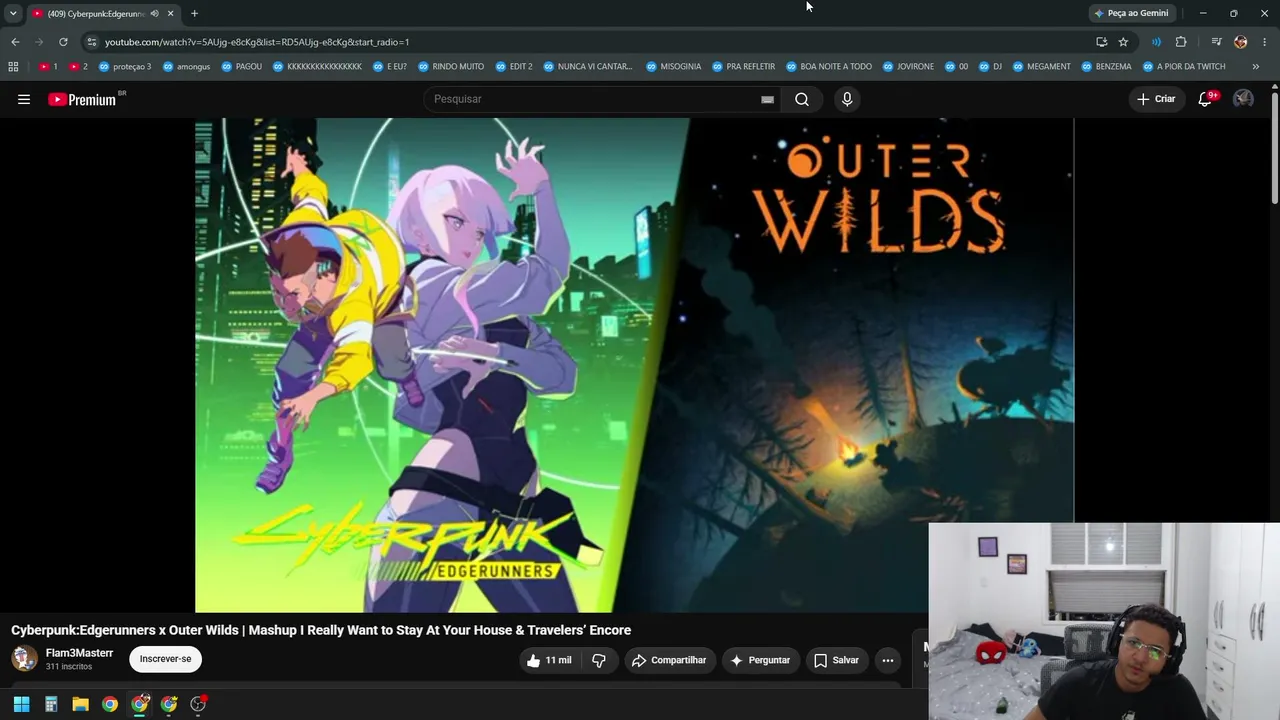
Task: Click the 'Peça ao Gemini' button
Action: [1132, 13]
